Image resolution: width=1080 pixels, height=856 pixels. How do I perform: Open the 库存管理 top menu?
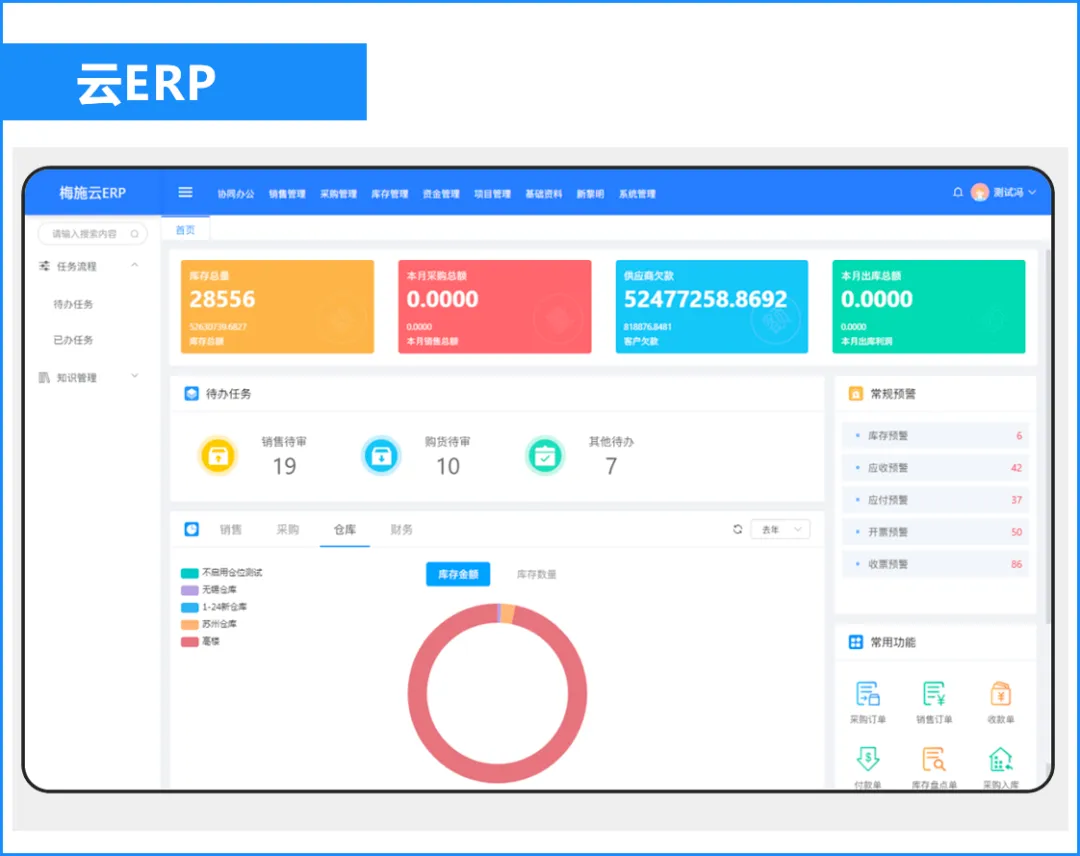click(389, 194)
